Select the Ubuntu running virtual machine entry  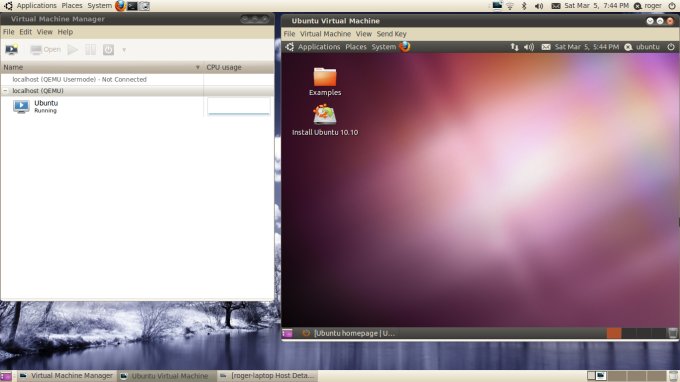click(137, 106)
